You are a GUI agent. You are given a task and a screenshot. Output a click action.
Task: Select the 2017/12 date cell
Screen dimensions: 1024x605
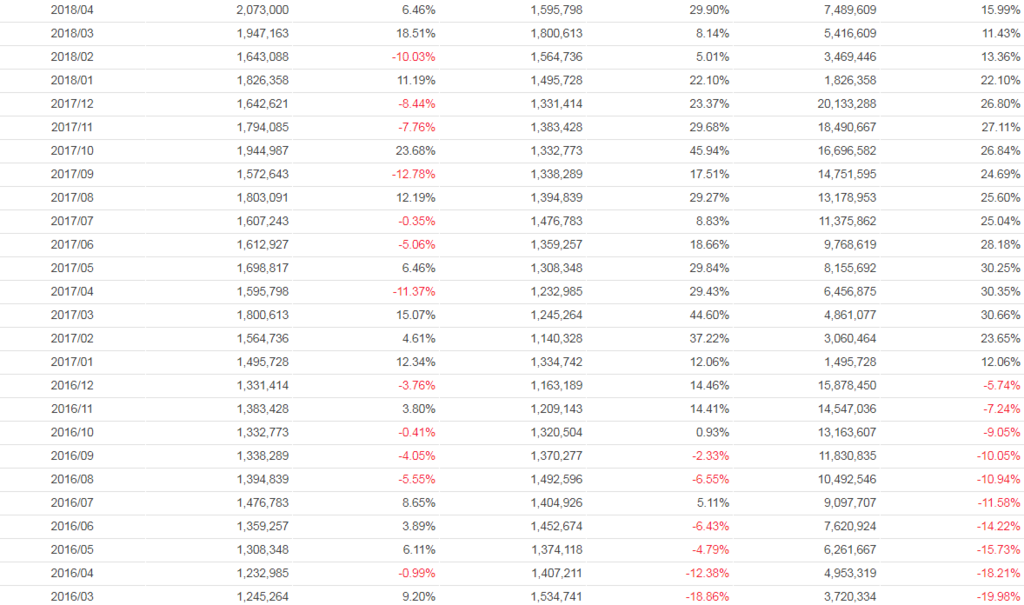pyautogui.click(x=70, y=103)
